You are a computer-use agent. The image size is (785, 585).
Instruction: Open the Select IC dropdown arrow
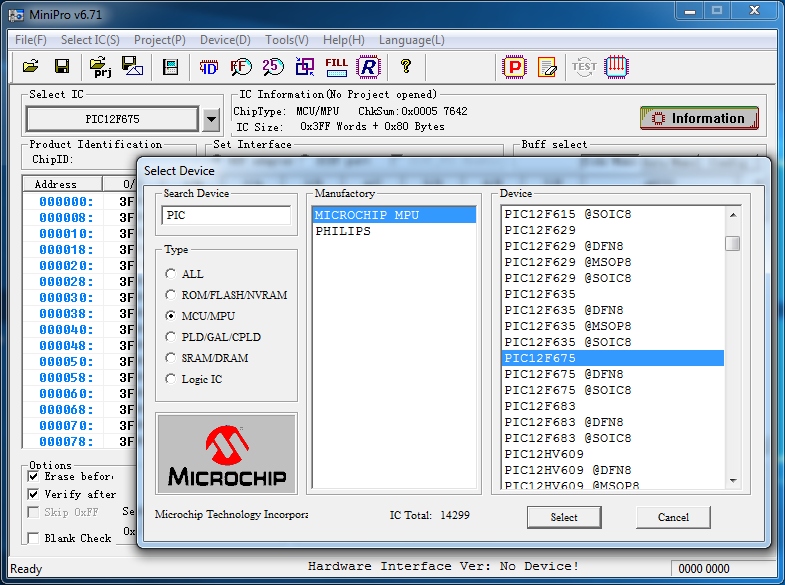211,119
